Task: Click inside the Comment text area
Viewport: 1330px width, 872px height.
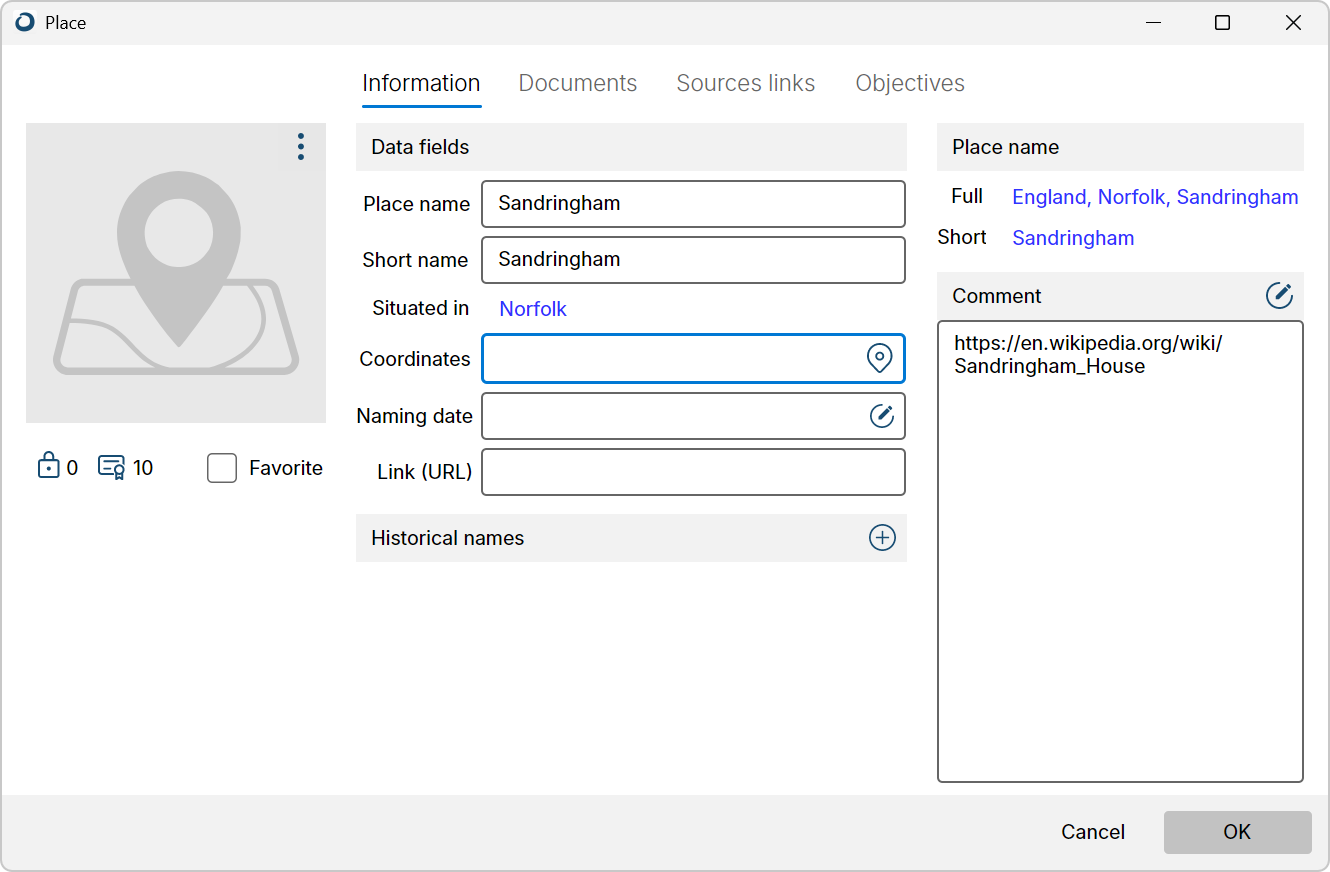Action: coord(1120,551)
